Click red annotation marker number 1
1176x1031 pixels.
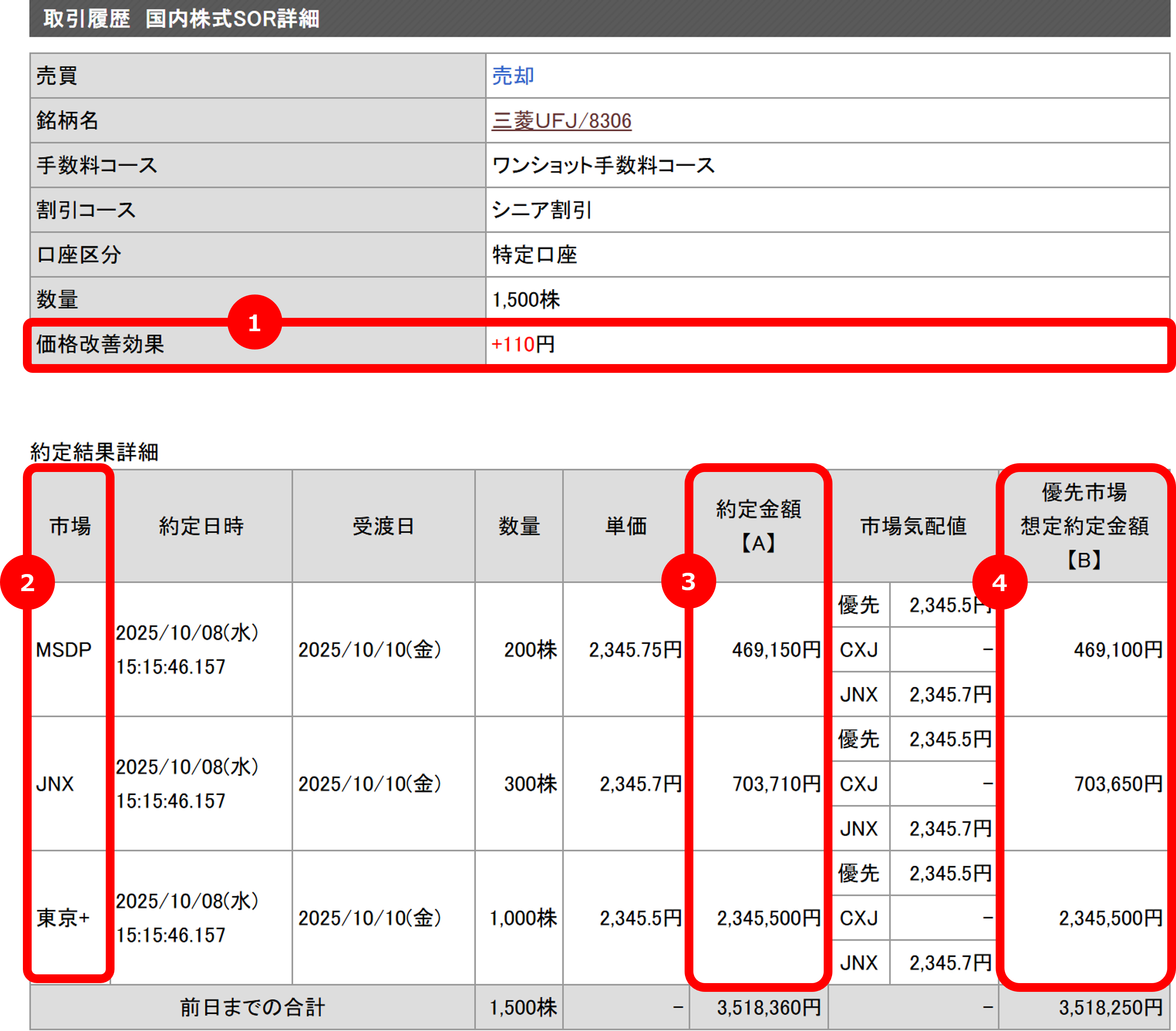point(255,323)
